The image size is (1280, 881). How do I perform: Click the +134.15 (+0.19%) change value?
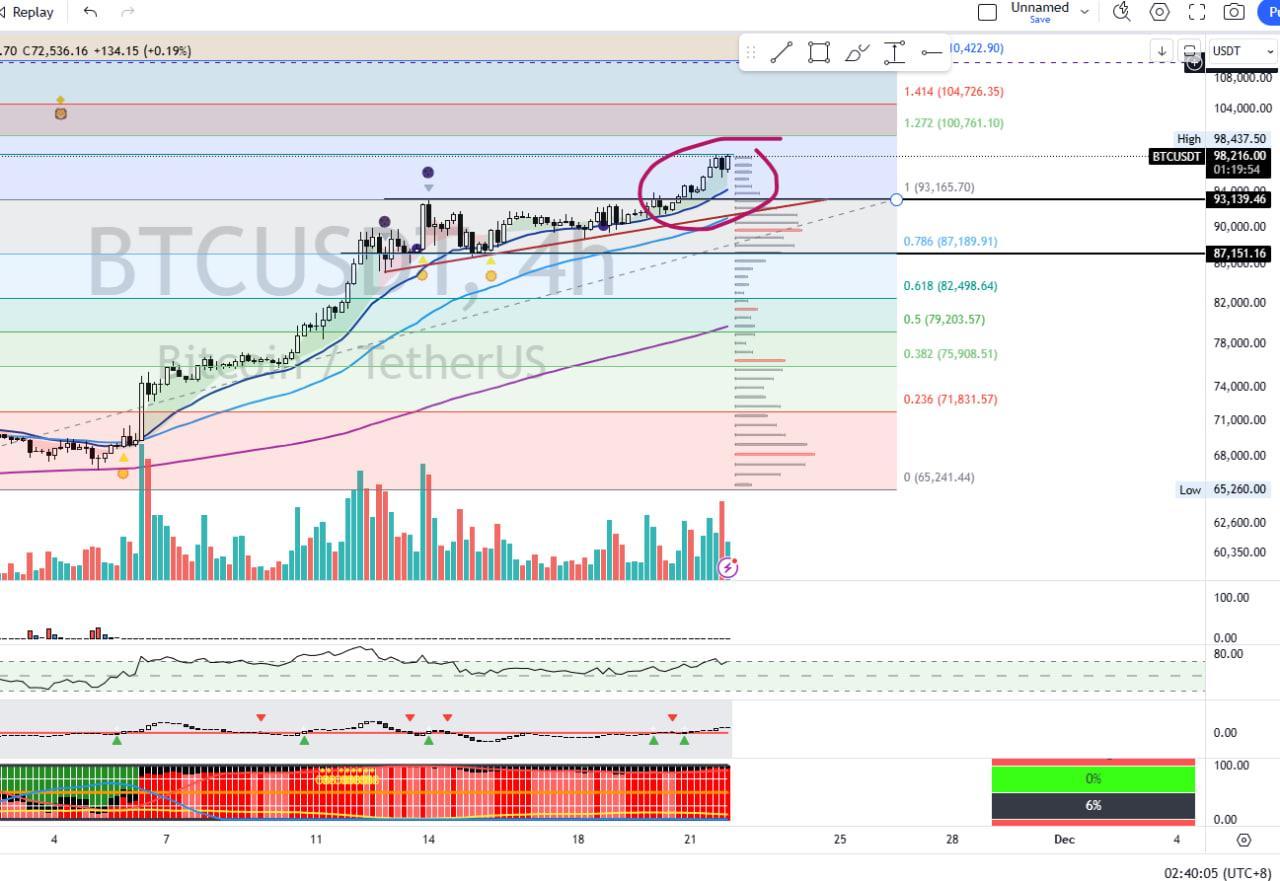[x=143, y=50]
